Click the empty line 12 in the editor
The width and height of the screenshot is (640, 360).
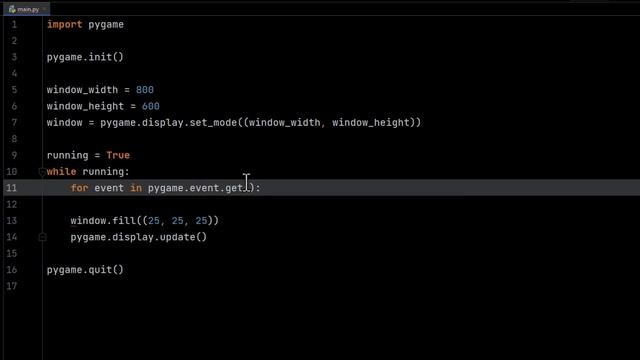[x=341, y=204]
